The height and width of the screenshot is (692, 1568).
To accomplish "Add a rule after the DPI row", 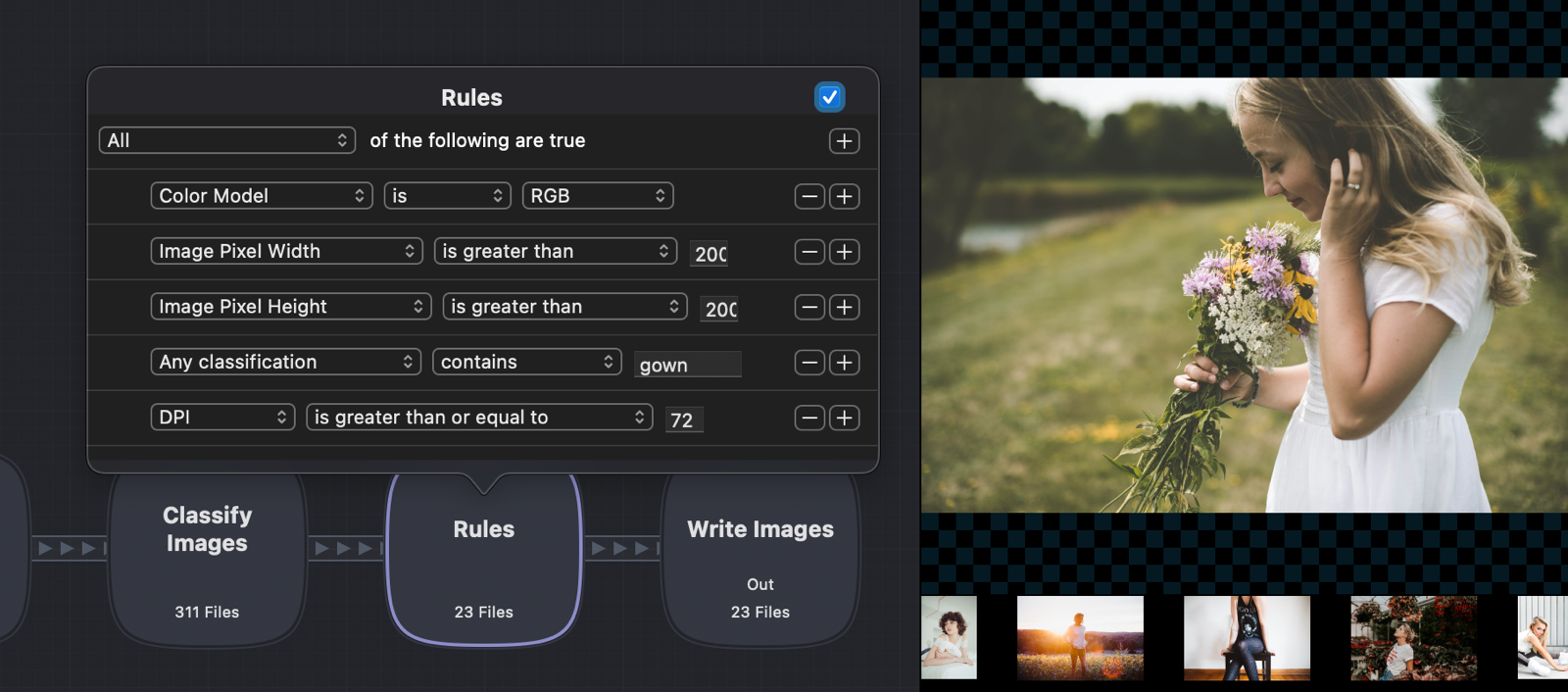I will coord(844,419).
